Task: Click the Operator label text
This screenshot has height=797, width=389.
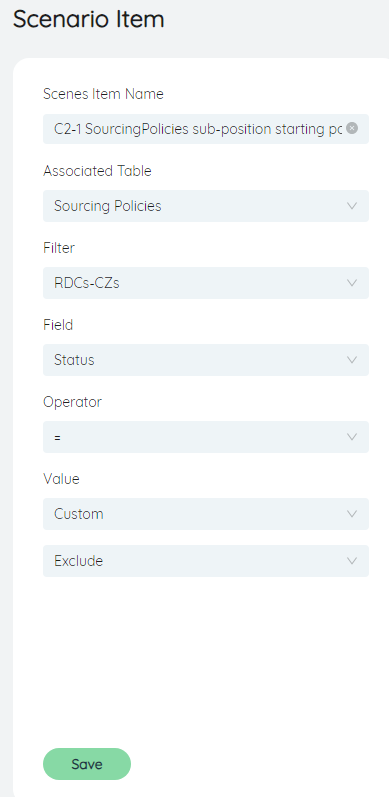Action: coord(72,402)
